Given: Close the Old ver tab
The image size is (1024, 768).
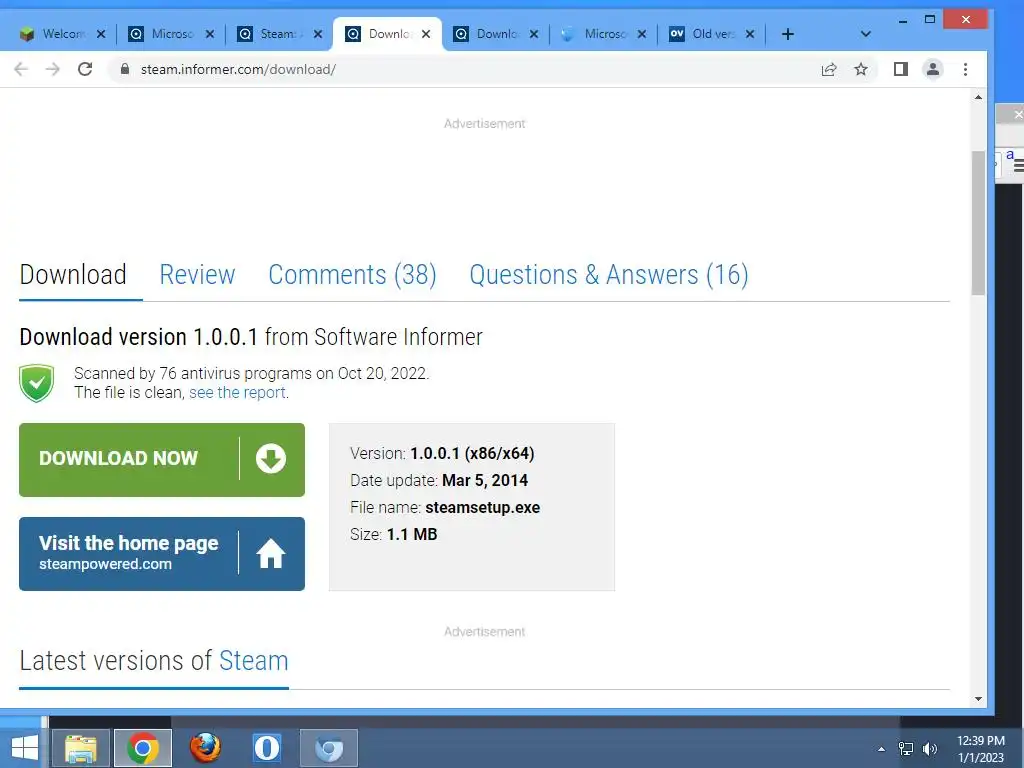Looking at the screenshot, I should tap(750, 34).
